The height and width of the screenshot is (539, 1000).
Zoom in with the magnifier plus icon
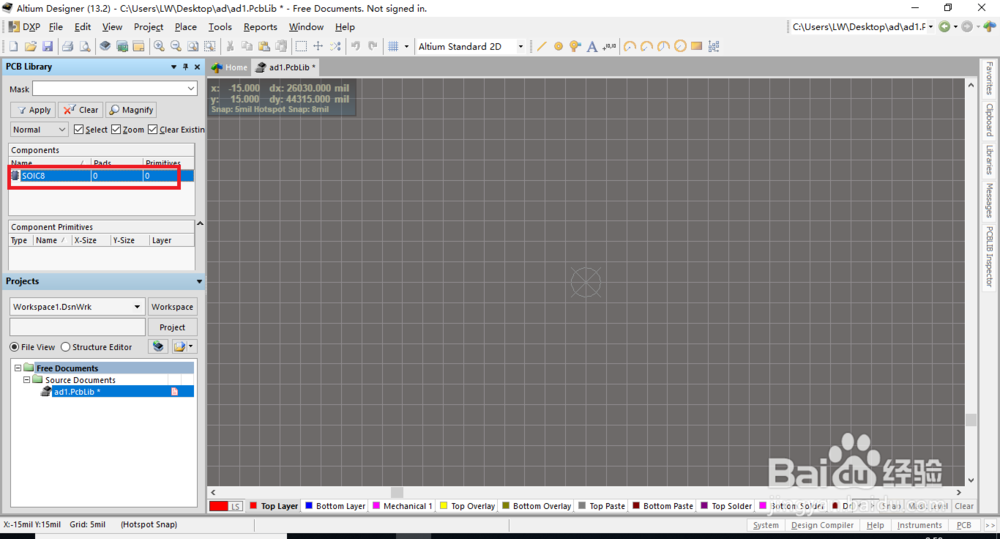click(159, 46)
